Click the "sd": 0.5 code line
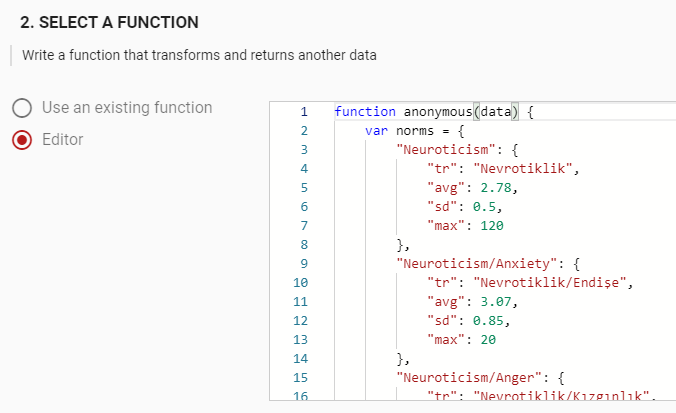Screen dimensions: 676x413 tap(464, 206)
